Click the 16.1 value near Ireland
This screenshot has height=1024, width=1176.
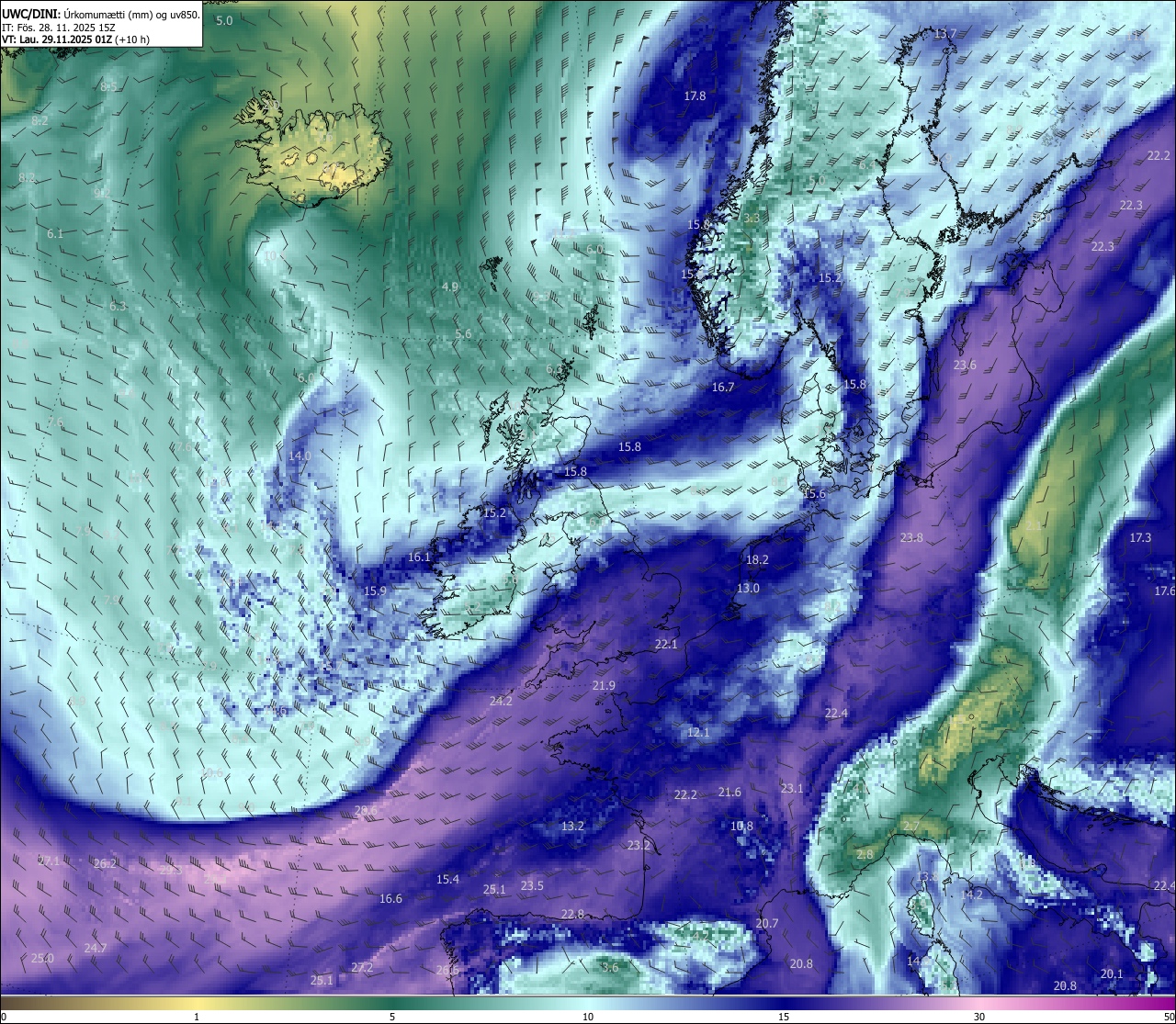[419, 557]
